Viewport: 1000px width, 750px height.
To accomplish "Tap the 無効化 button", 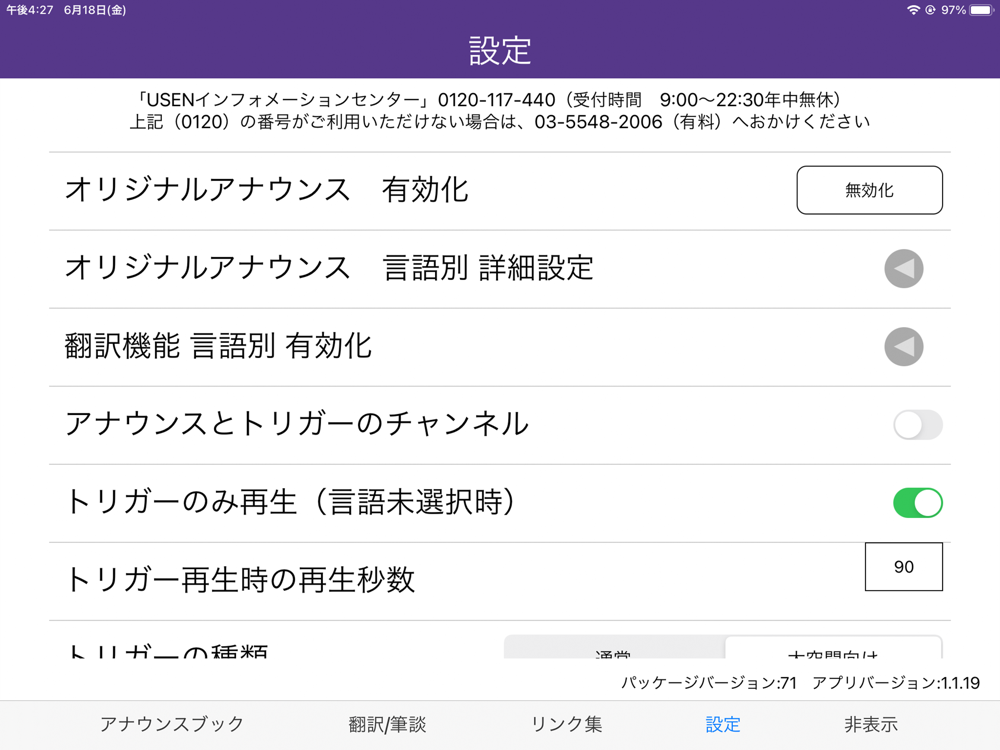I will click(869, 190).
